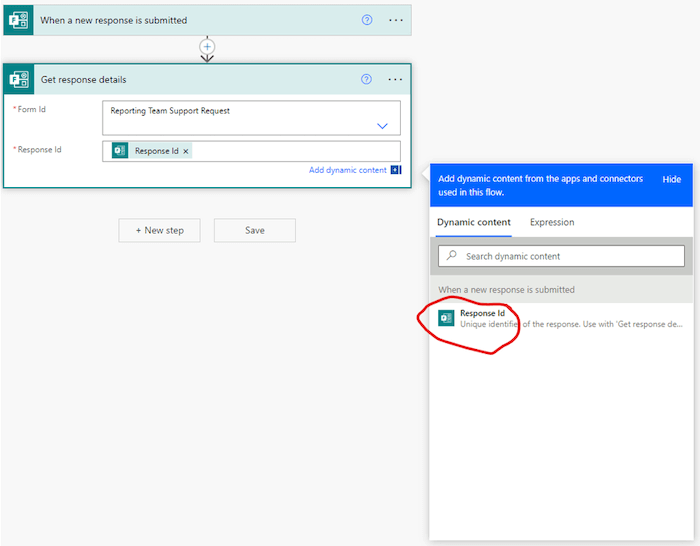Insert a step using the plus connector
Viewport: 700px width, 546px height.
click(207, 46)
